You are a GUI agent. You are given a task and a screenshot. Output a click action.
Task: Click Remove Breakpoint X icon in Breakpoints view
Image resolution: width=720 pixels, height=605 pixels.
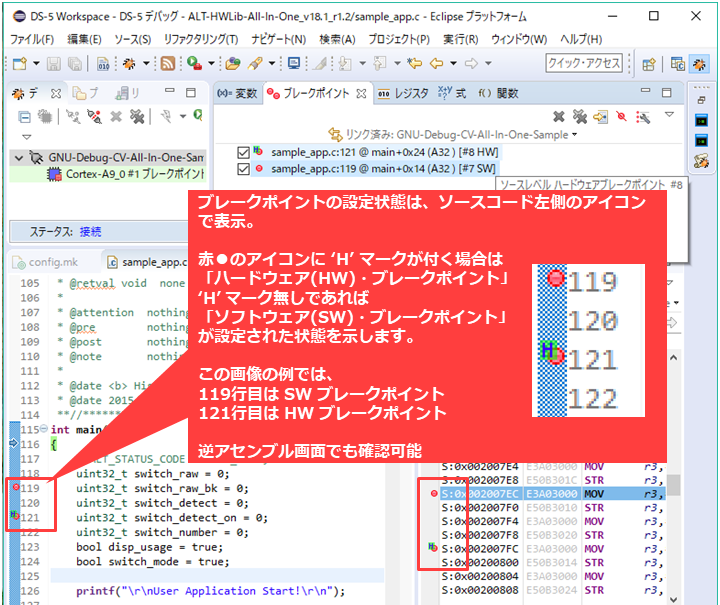click(559, 117)
